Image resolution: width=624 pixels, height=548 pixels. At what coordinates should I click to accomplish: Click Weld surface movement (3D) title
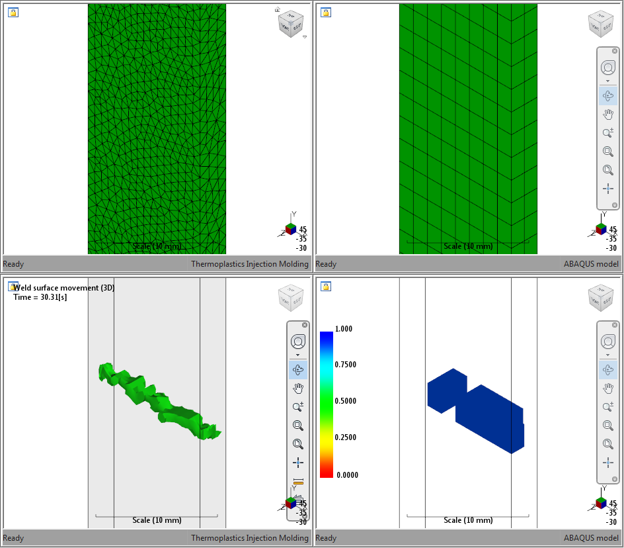click(x=64, y=288)
